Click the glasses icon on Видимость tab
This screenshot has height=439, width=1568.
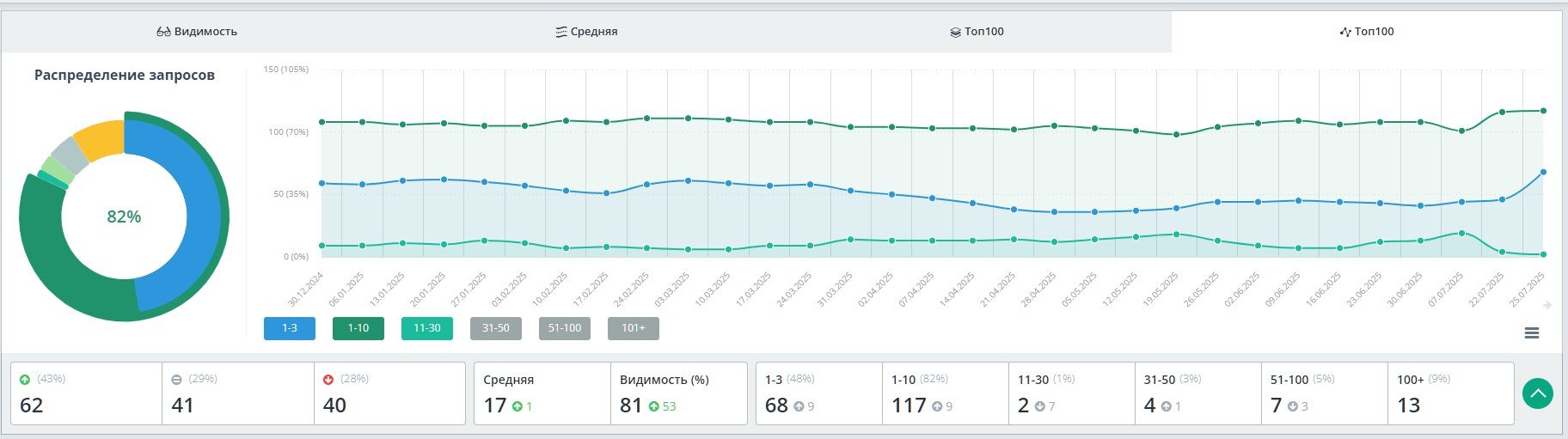pyautogui.click(x=163, y=32)
